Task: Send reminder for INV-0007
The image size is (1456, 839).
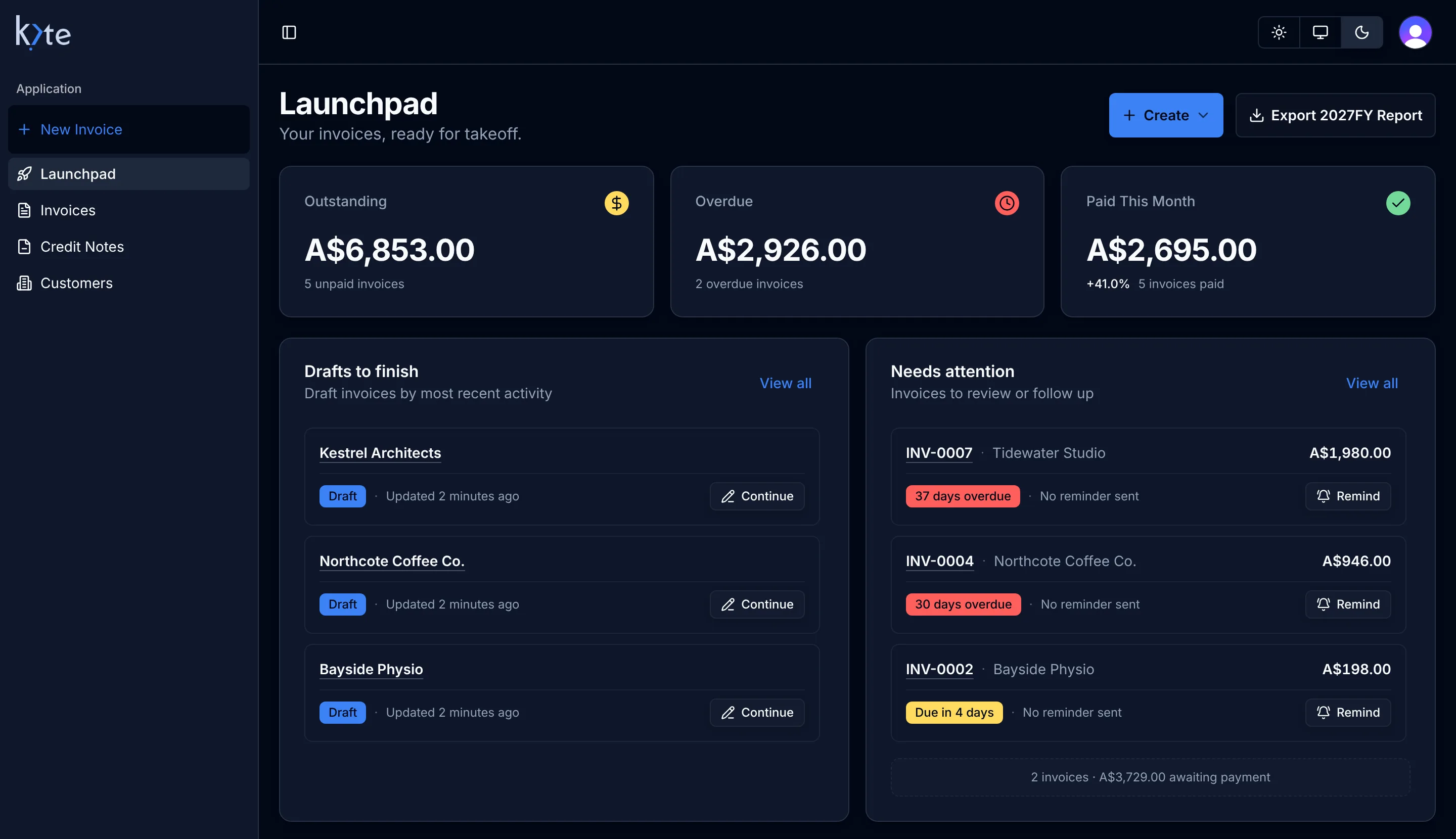Action: (x=1348, y=496)
